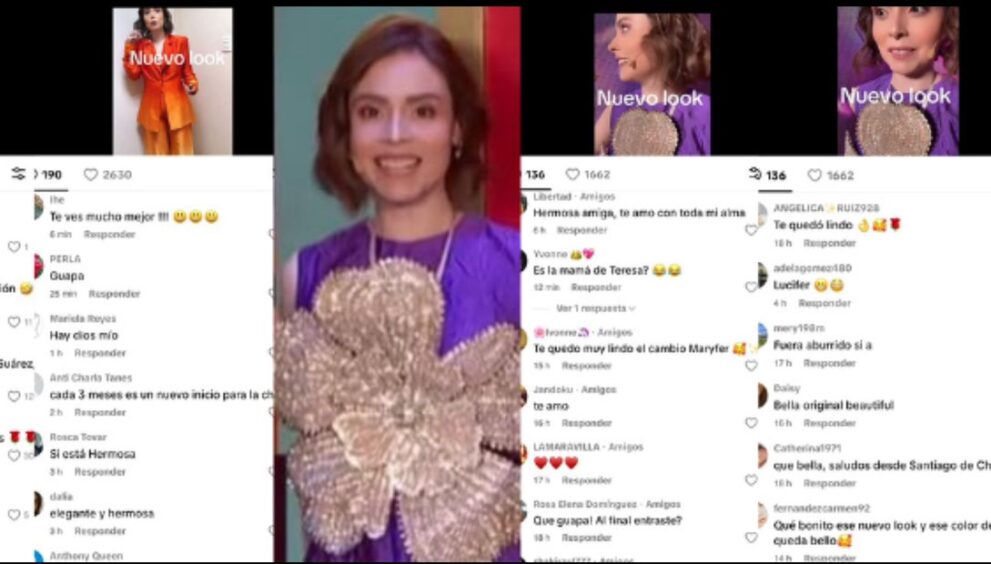Open the filter icon beside 190 comments
Screen dimensions: 991x564
click(x=18, y=174)
